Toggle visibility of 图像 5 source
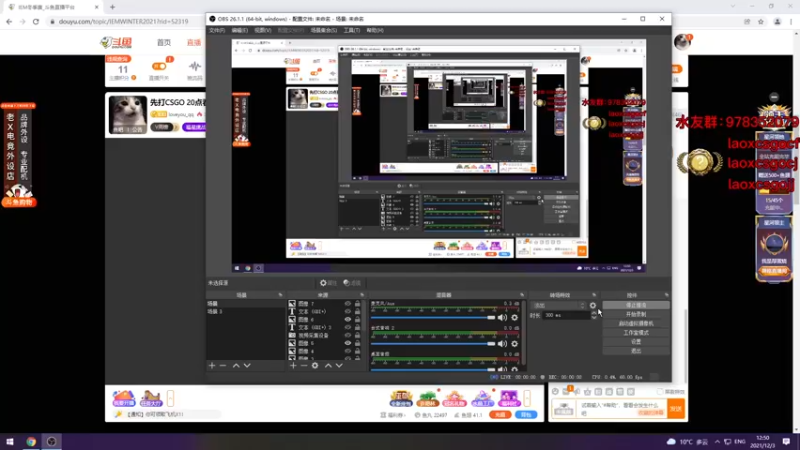 (x=347, y=343)
